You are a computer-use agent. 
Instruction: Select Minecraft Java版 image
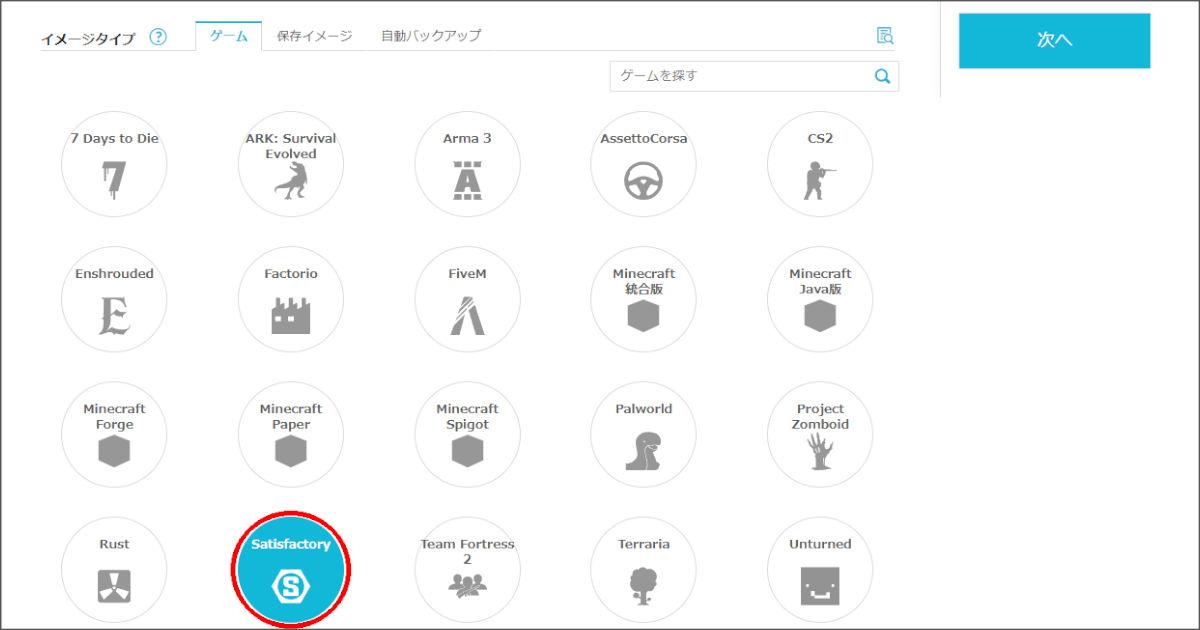point(820,299)
